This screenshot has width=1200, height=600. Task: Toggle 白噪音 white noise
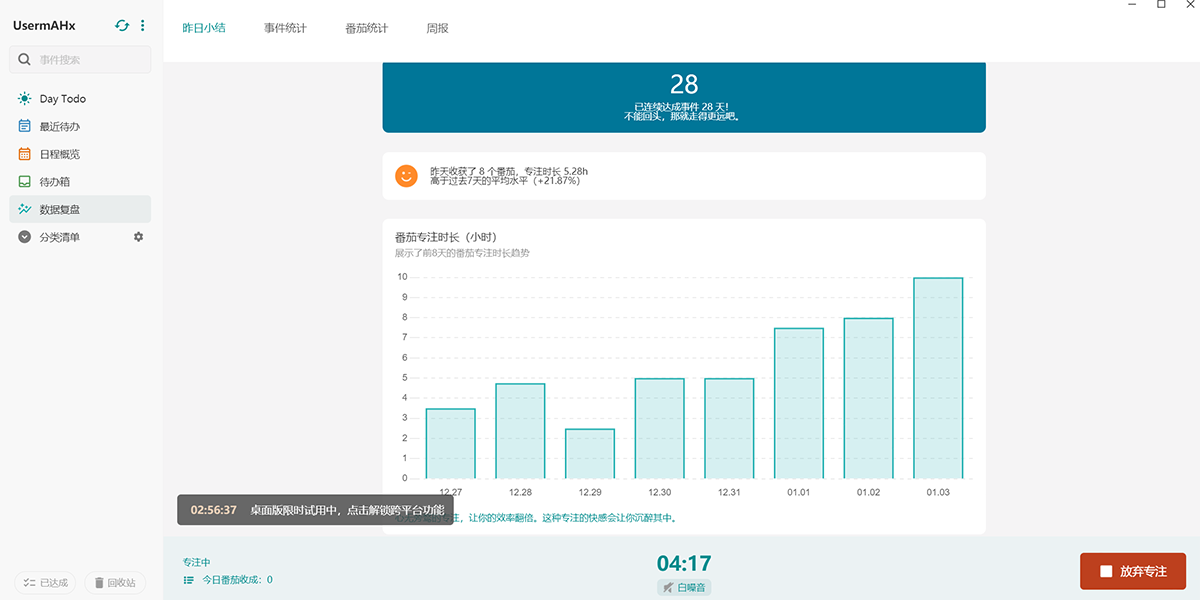point(684,588)
